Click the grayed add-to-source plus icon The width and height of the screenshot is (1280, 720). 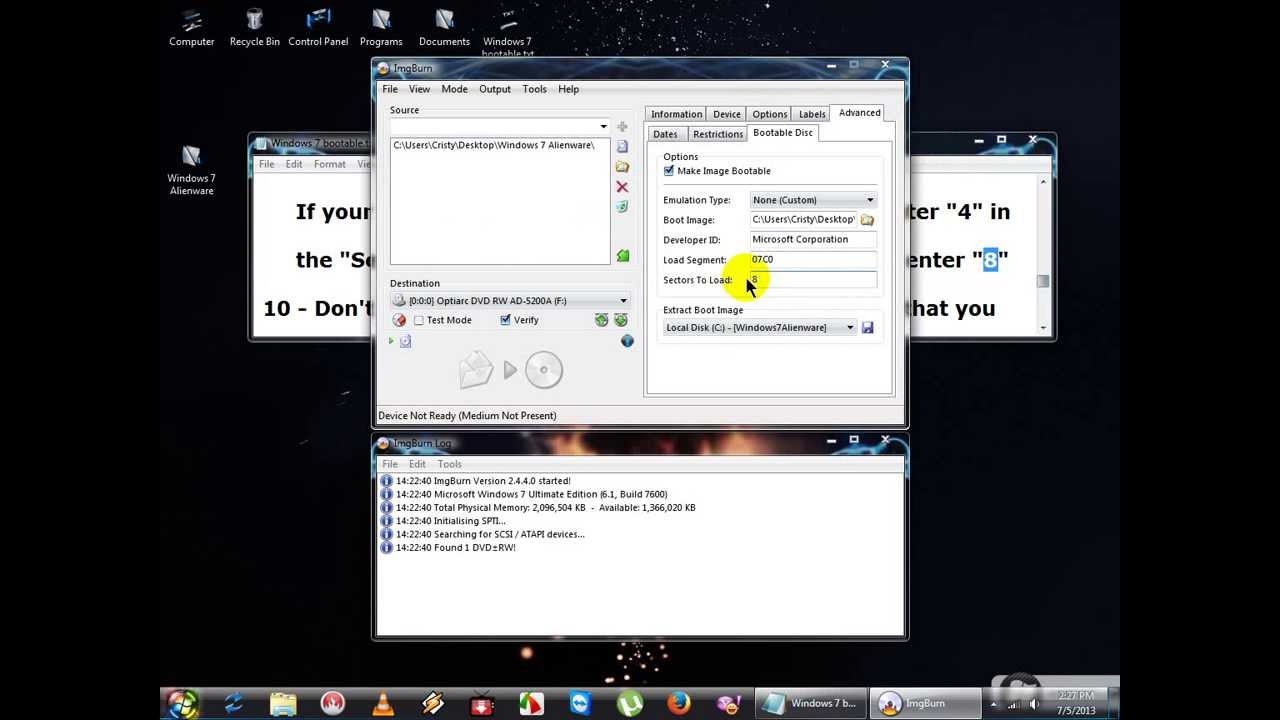(x=622, y=127)
